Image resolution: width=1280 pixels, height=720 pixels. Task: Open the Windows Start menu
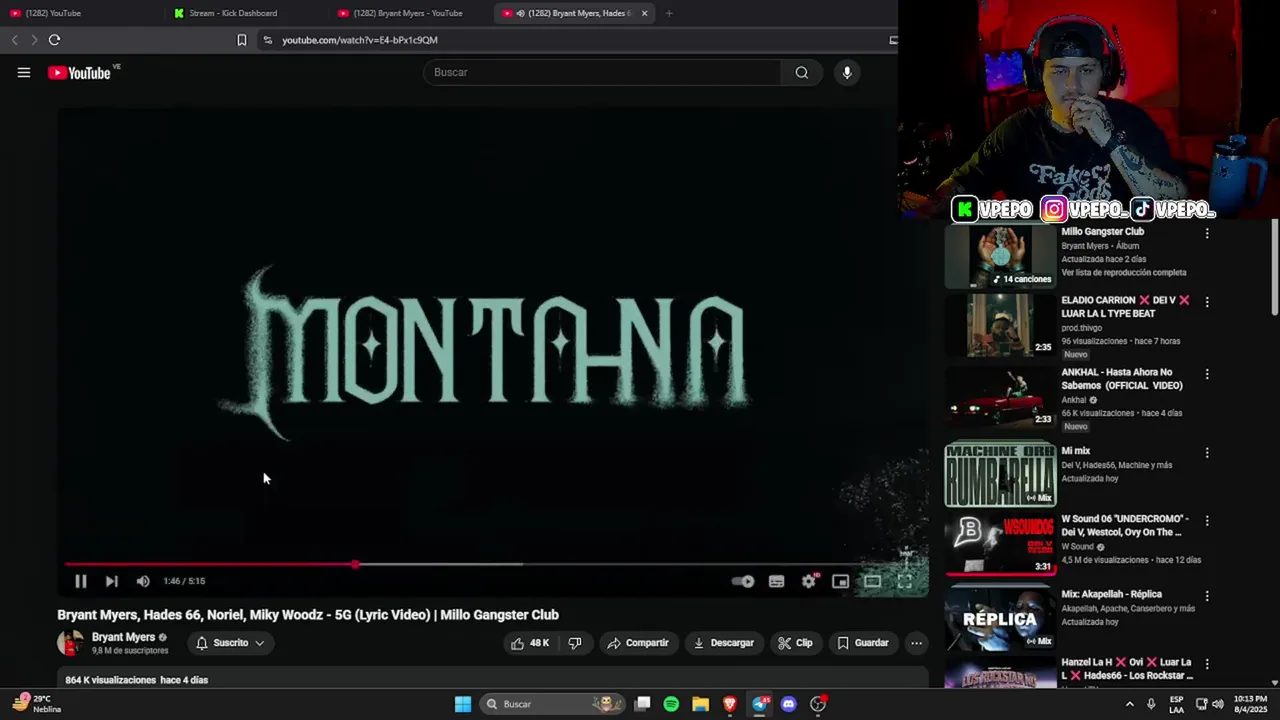[x=463, y=704]
